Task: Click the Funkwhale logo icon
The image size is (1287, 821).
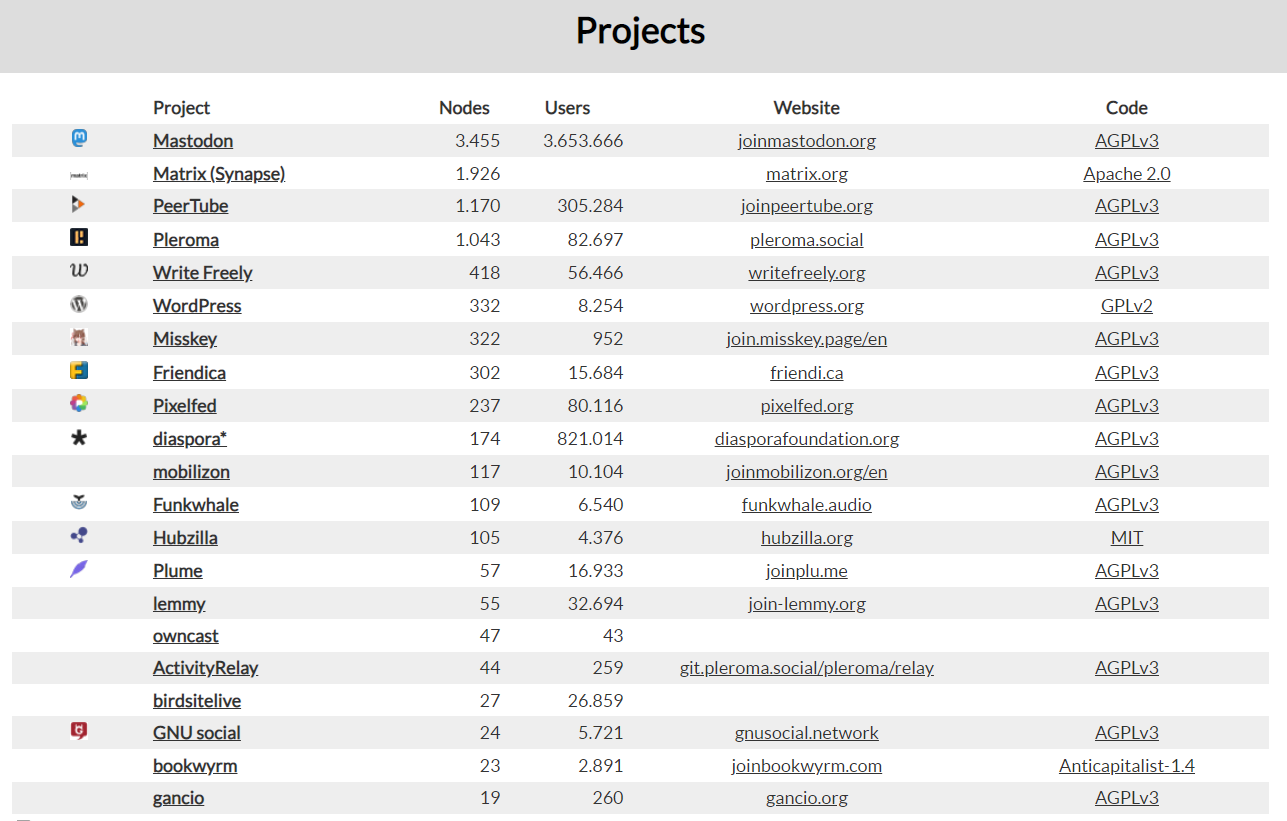Action: 79,503
